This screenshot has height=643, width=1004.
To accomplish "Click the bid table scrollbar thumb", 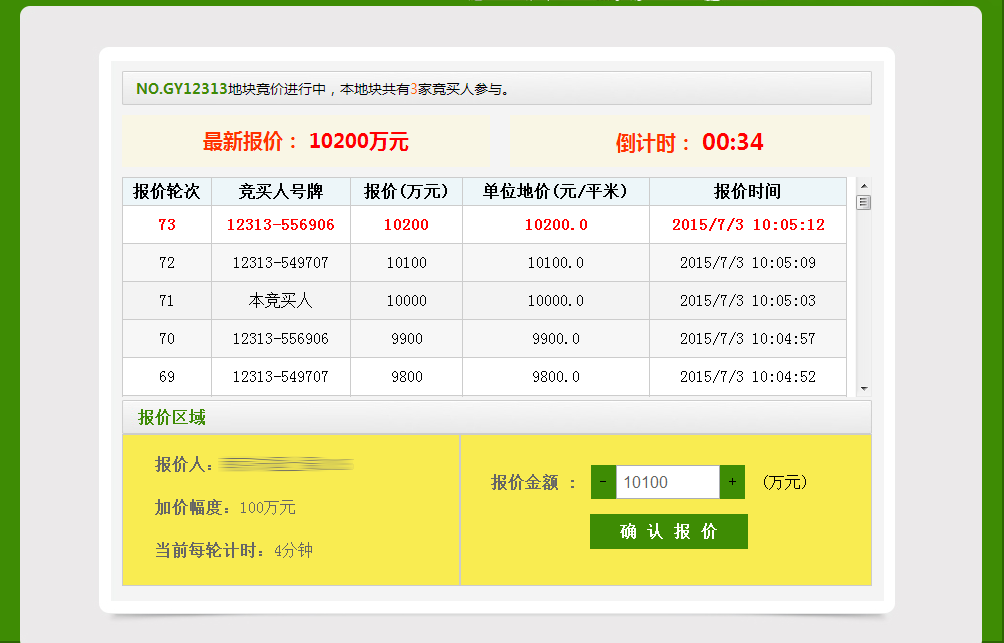I will click(864, 202).
